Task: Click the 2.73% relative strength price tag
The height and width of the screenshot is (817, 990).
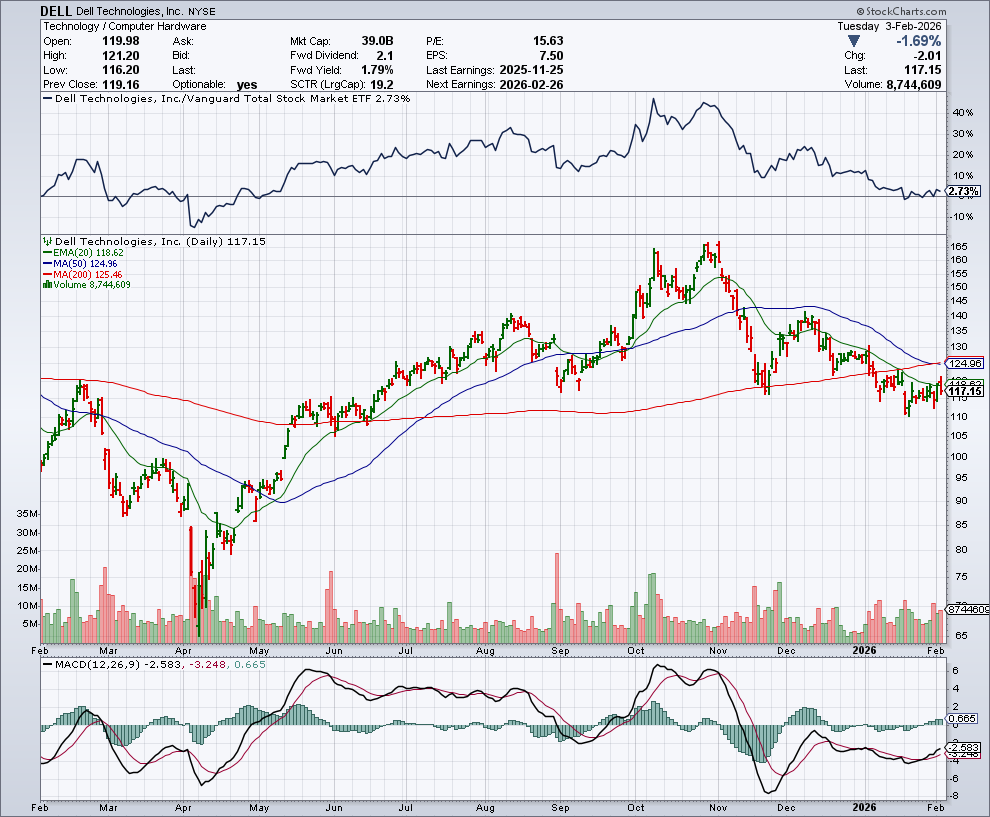Action: [964, 191]
